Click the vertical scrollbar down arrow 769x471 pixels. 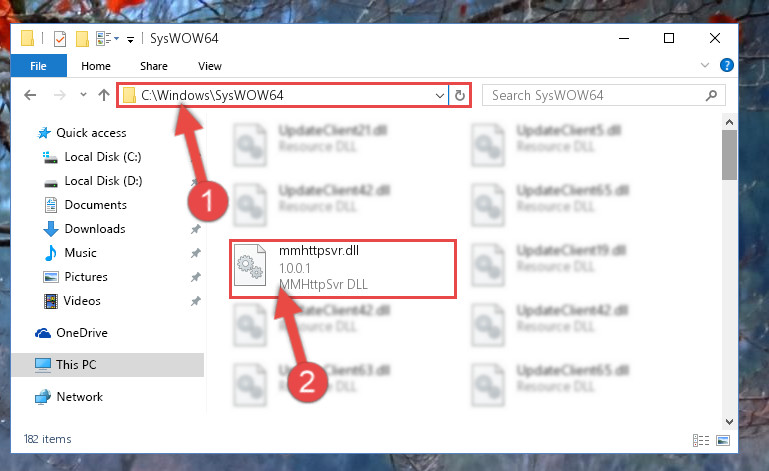pyautogui.click(x=729, y=421)
